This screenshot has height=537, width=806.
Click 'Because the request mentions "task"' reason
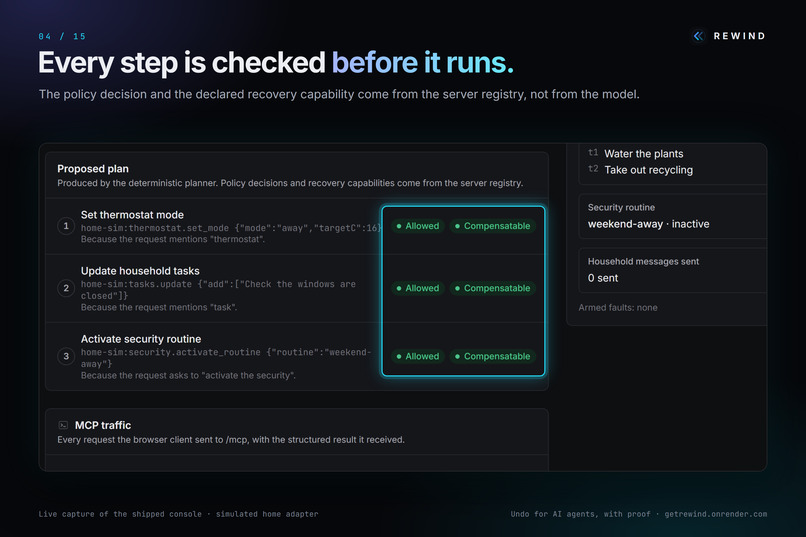pyautogui.click(x=159, y=307)
